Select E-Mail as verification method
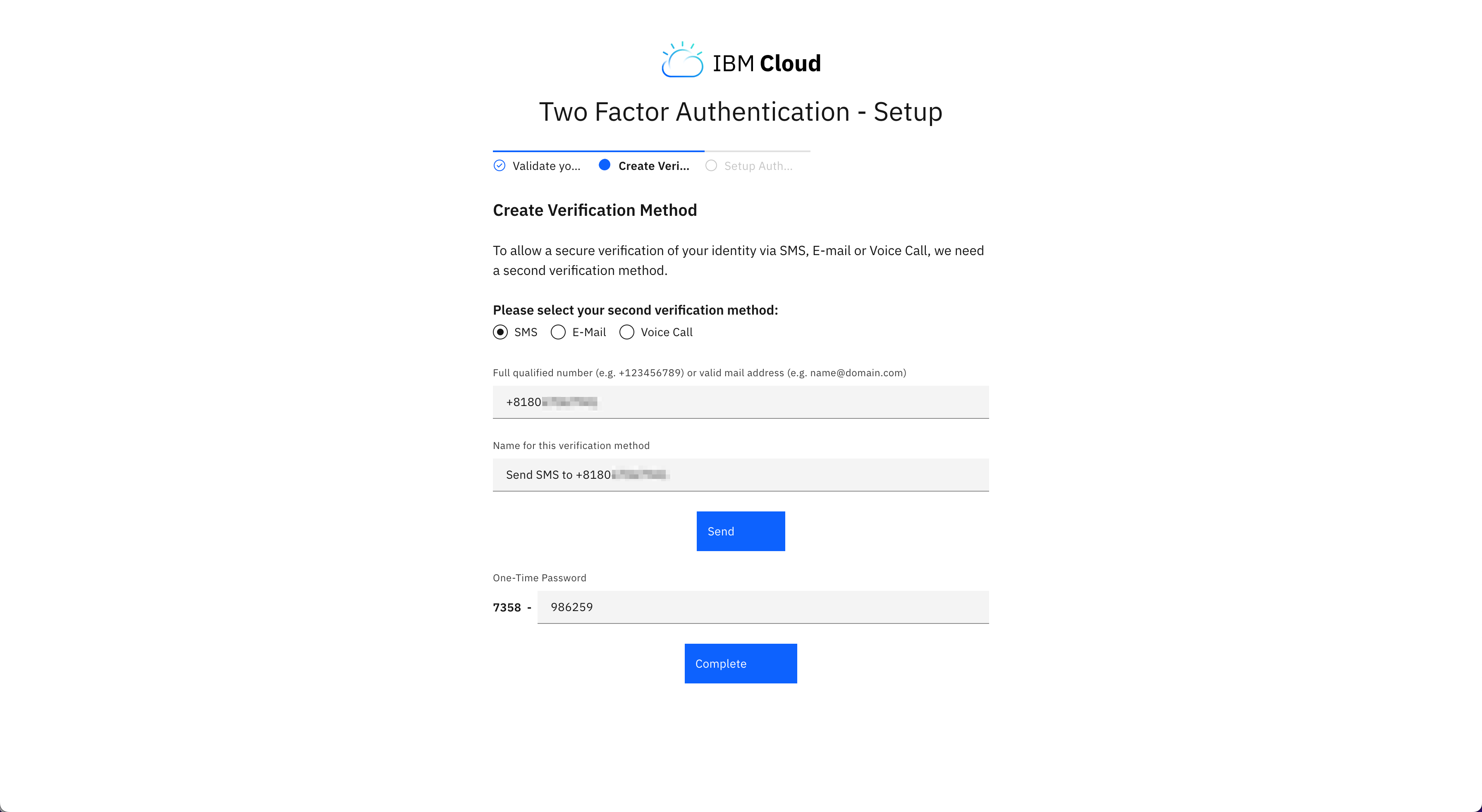This screenshot has height=812, width=1482. [x=557, y=332]
